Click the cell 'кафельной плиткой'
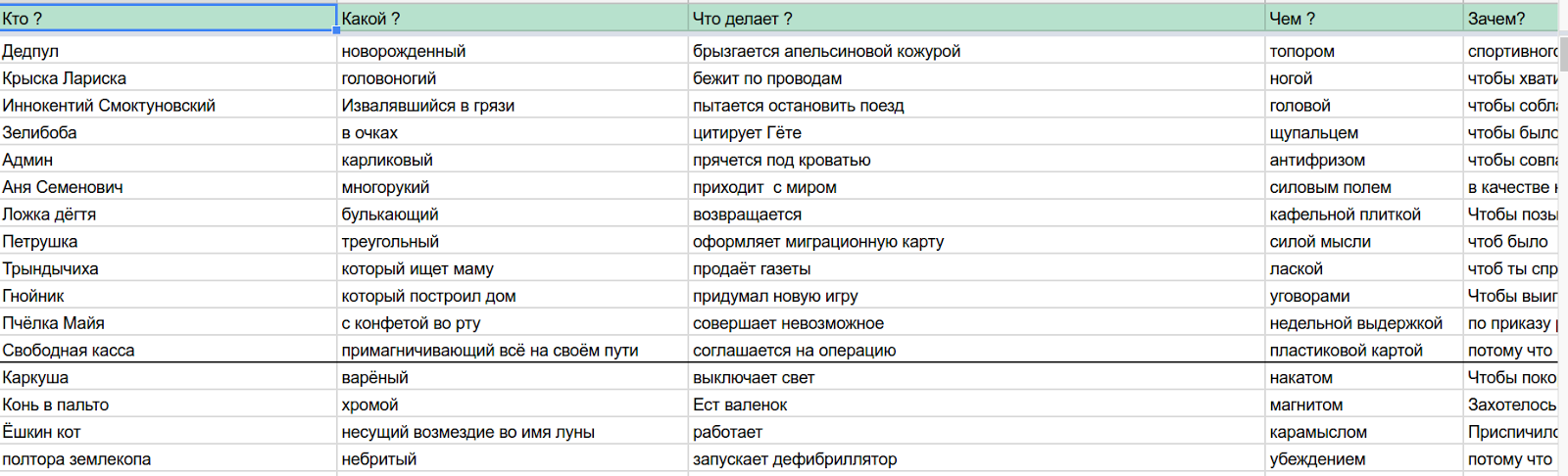 click(1364, 214)
